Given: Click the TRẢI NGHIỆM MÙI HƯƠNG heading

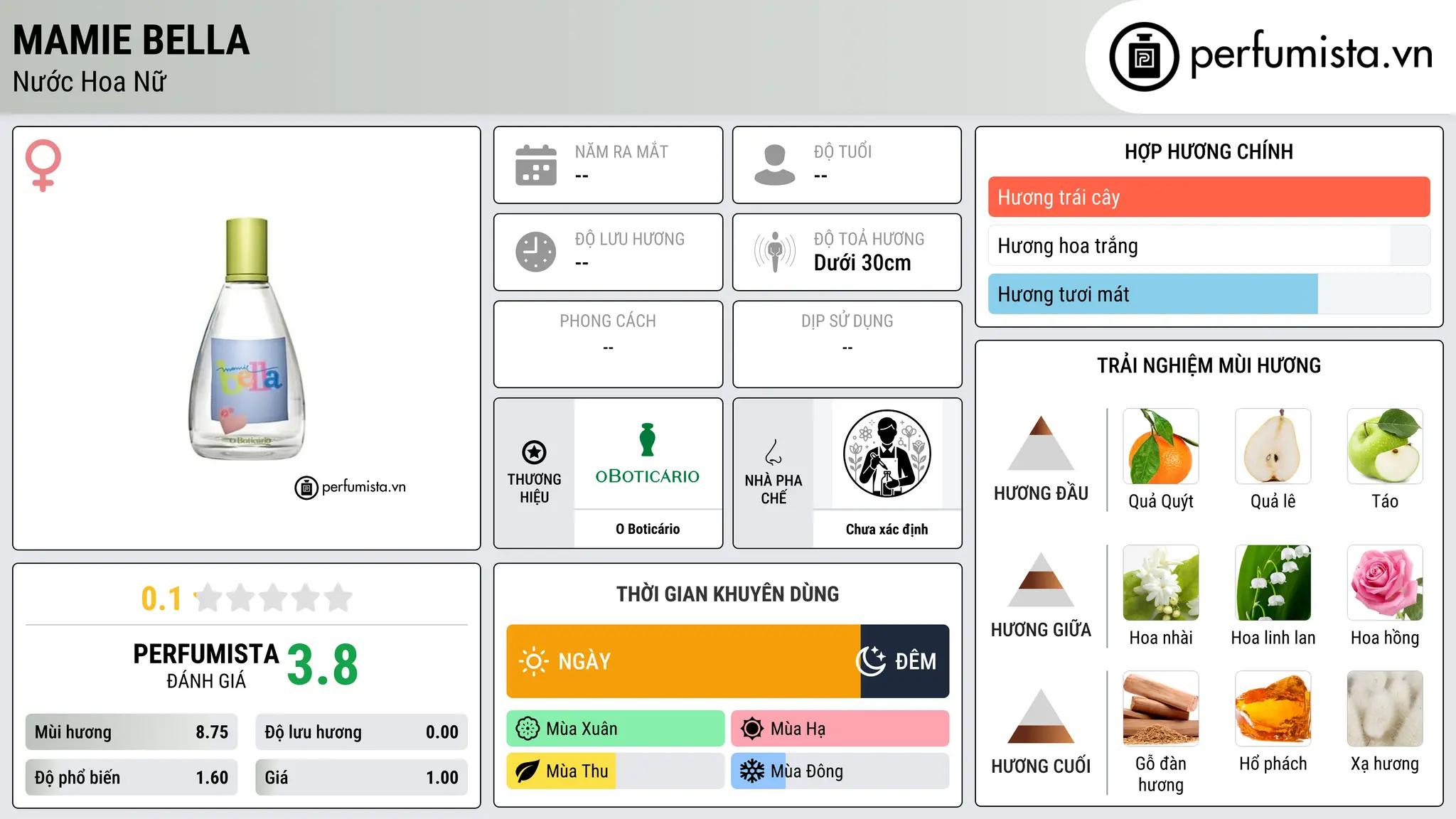Looking at the screenshot, I should (1209, 365).
